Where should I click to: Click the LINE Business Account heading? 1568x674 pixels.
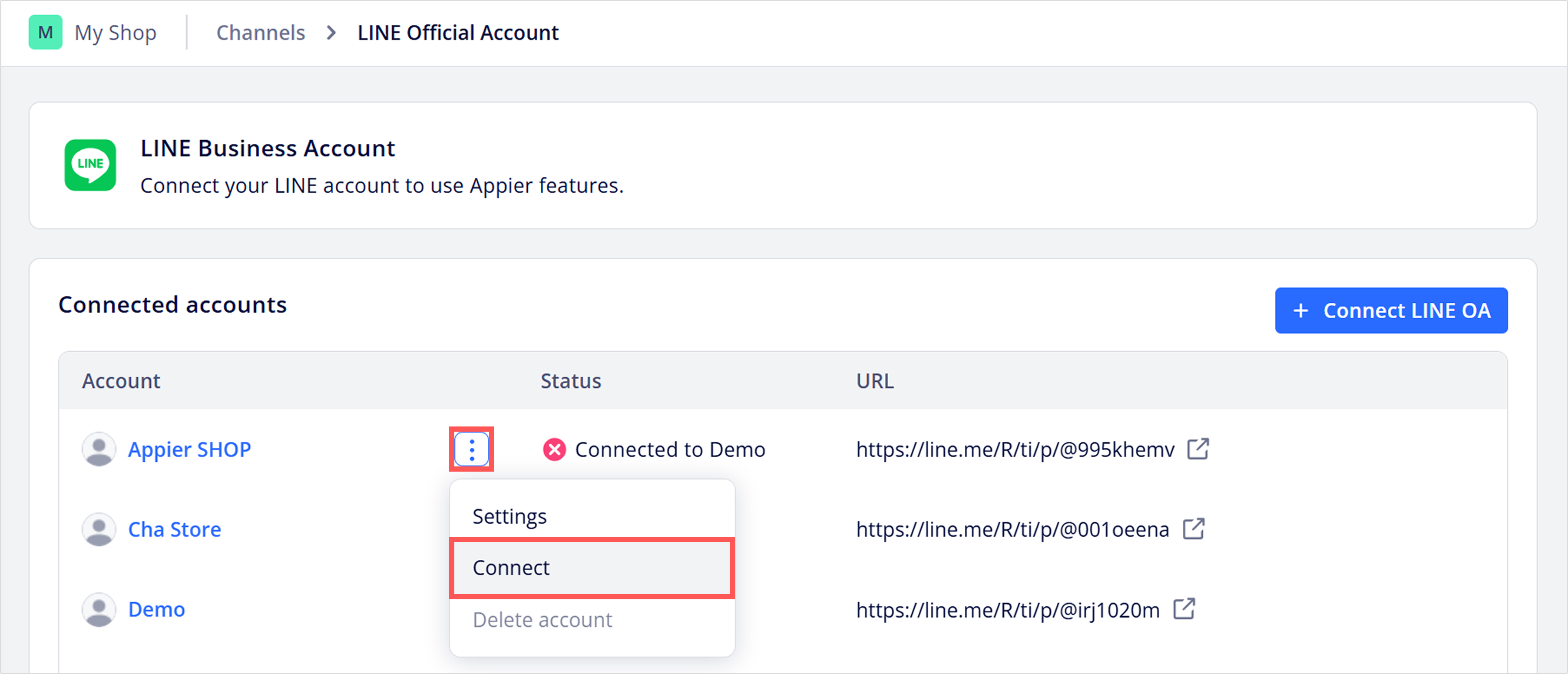pyautogui.click(x=268, y=148)
